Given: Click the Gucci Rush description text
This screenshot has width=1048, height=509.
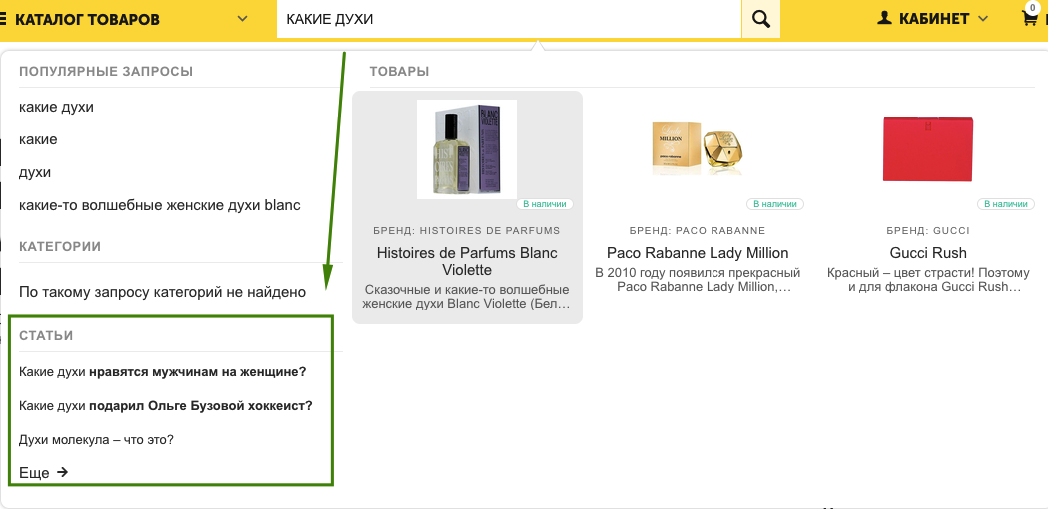Looking at the screenshot, I should click(928, 280).
